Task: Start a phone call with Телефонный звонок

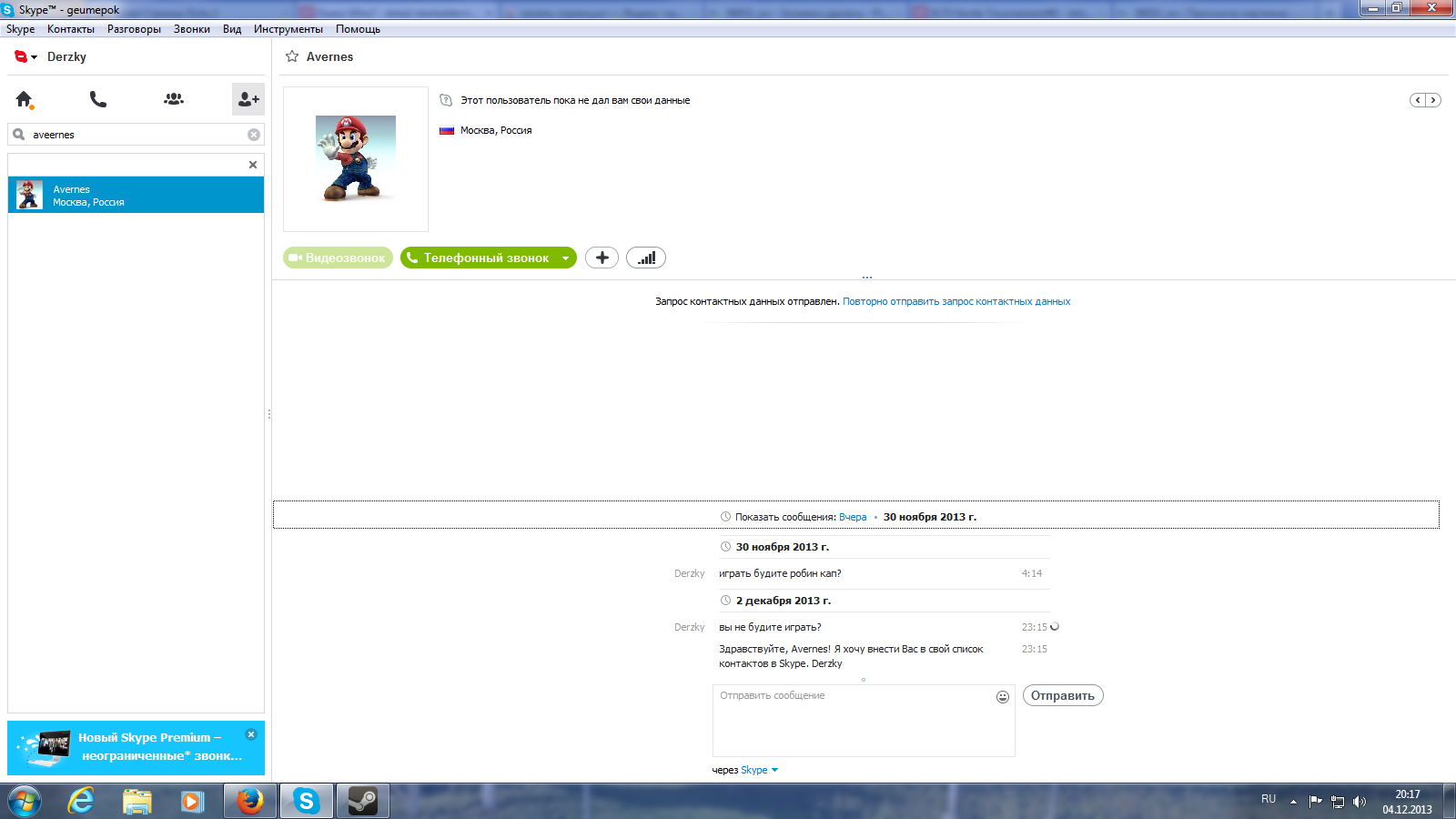Action: coord(478,258)
